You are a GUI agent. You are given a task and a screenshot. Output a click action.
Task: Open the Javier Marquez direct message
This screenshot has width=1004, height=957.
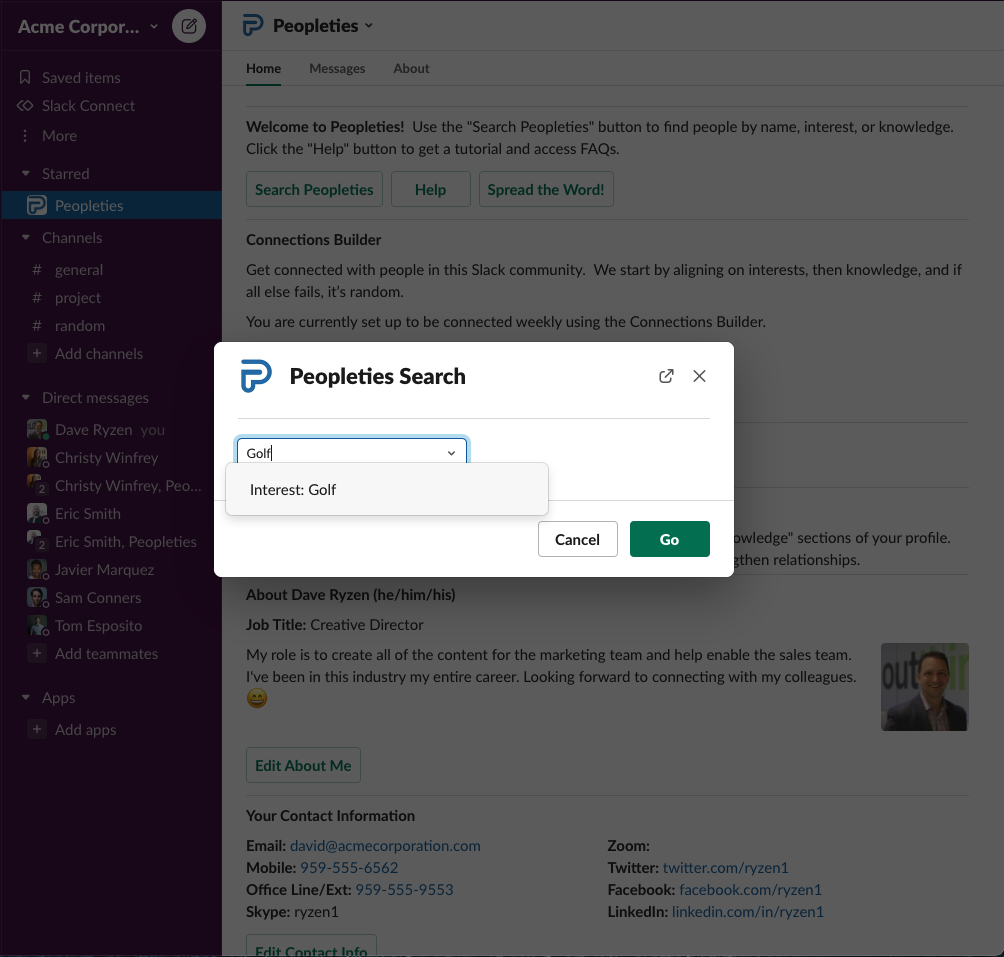coord(112,570)
